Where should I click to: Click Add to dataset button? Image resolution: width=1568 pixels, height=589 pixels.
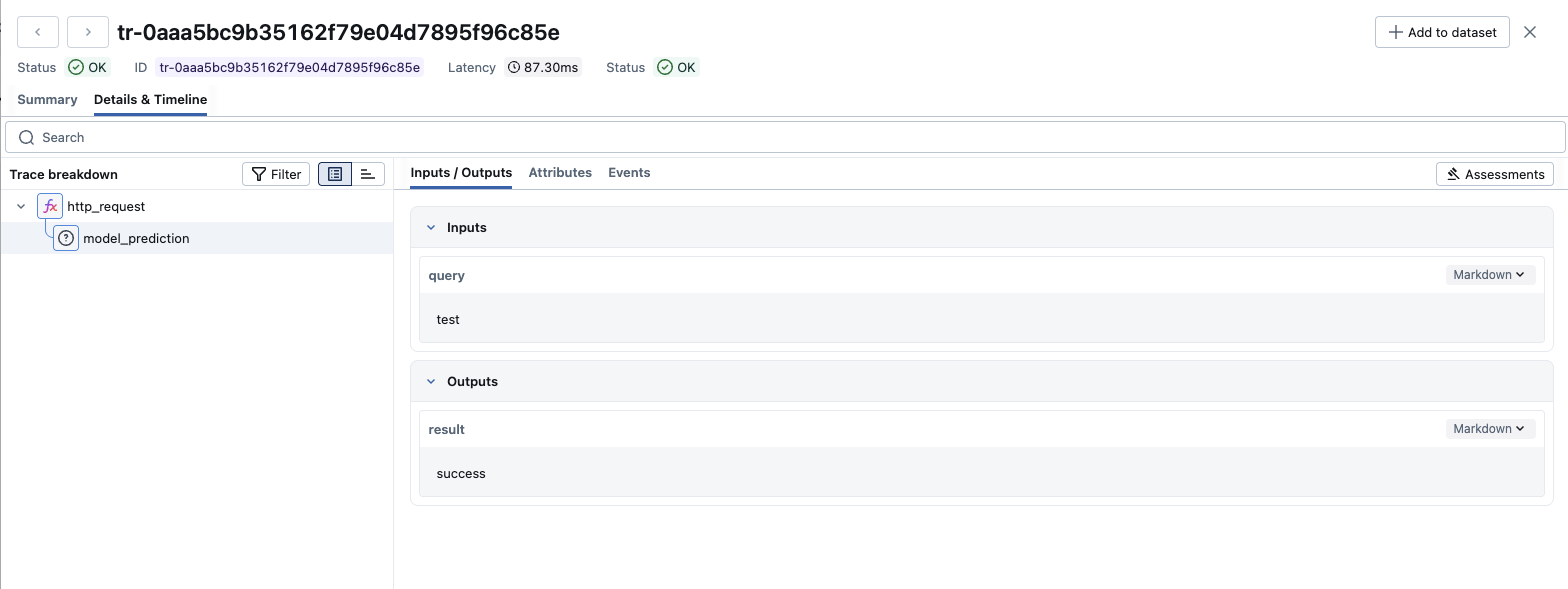1442,32
